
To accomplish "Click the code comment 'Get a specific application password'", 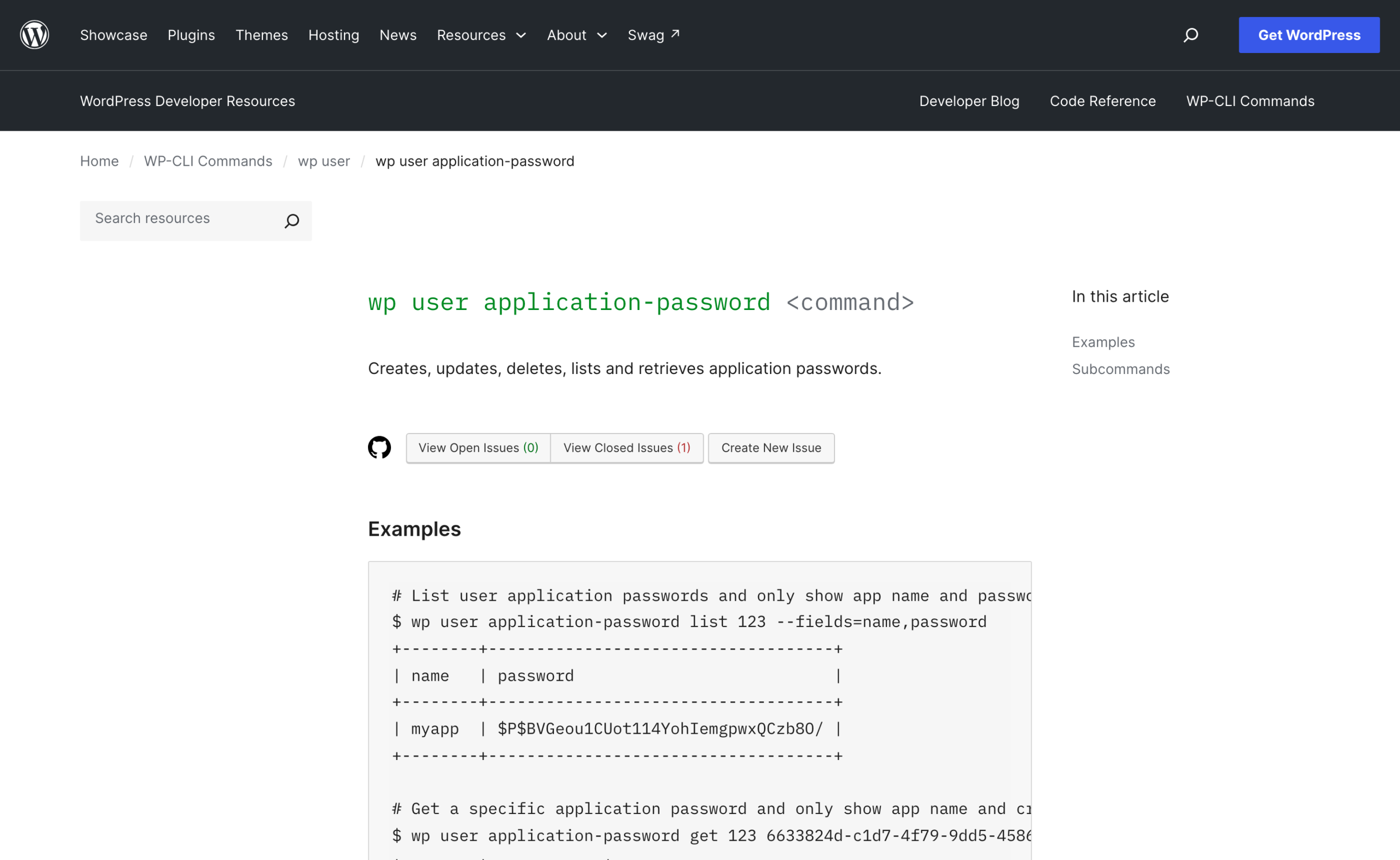I will pos(711,809).
